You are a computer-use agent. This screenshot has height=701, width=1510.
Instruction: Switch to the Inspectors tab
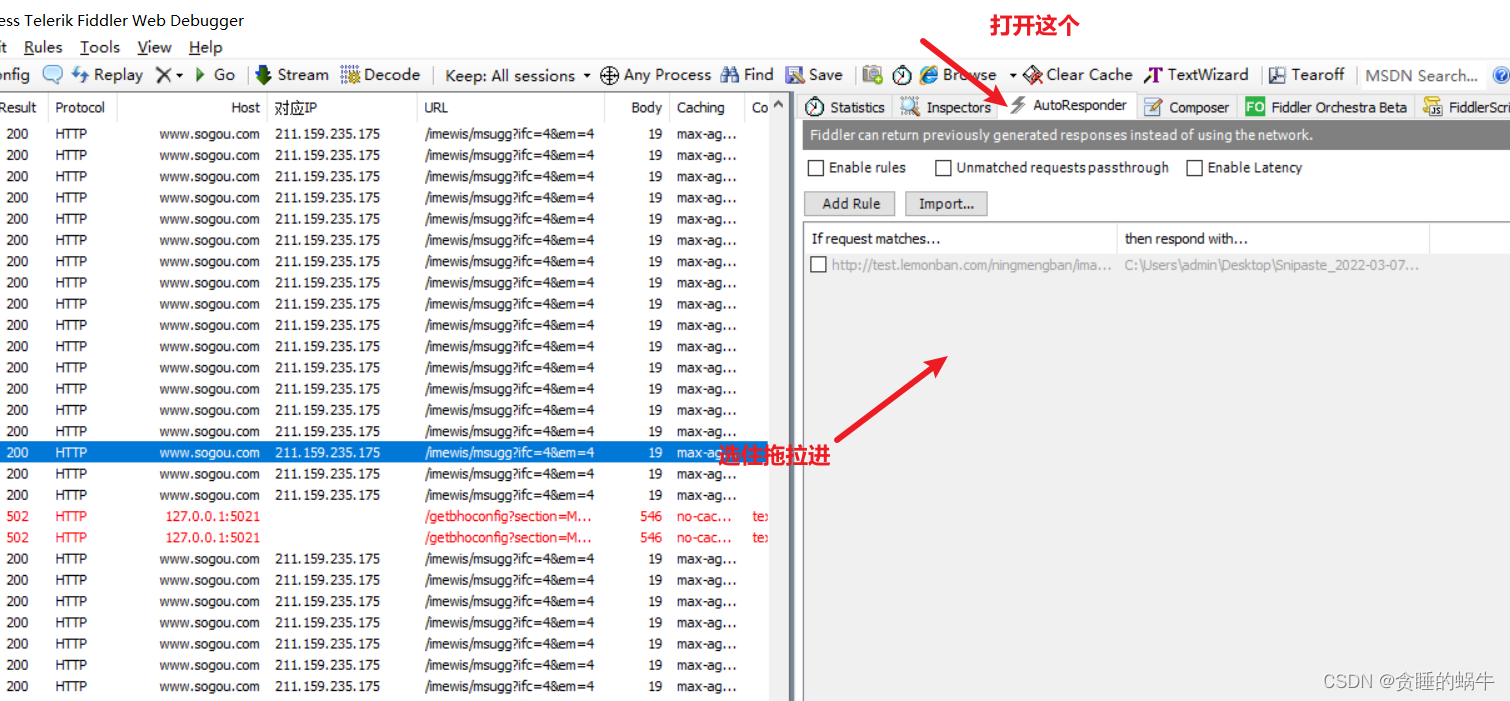[945, 107]
